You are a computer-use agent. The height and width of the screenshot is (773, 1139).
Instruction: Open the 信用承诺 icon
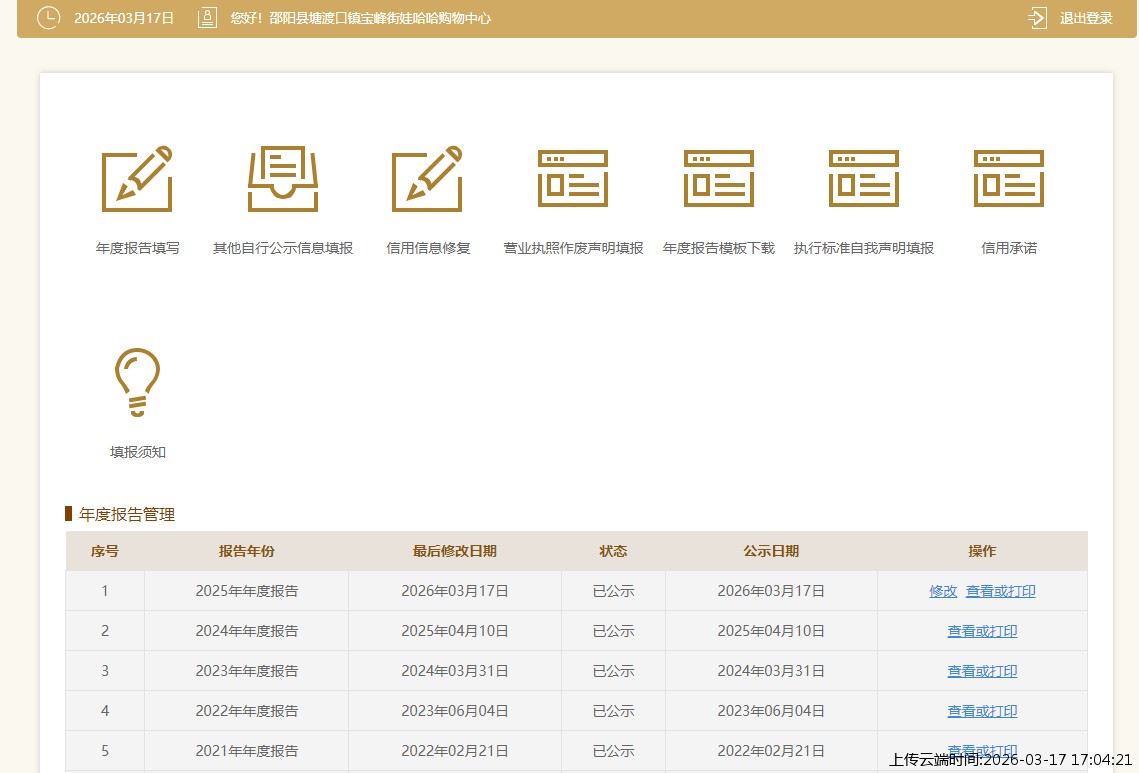point(1008,179)
